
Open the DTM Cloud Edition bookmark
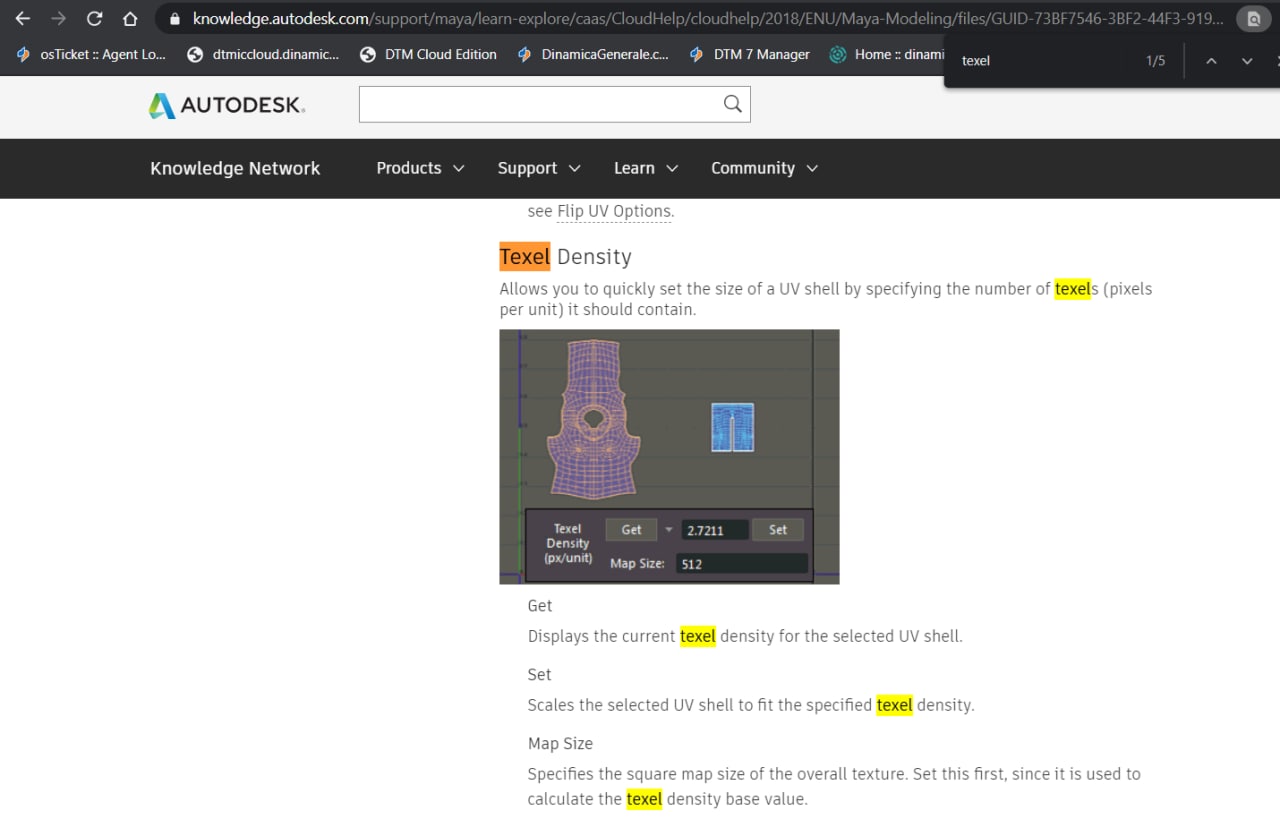point(428,55)
